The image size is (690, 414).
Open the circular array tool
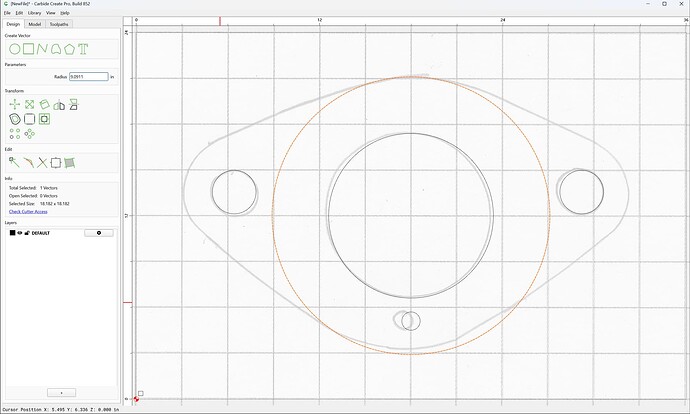pyautogui.click(x=29, y=134)
